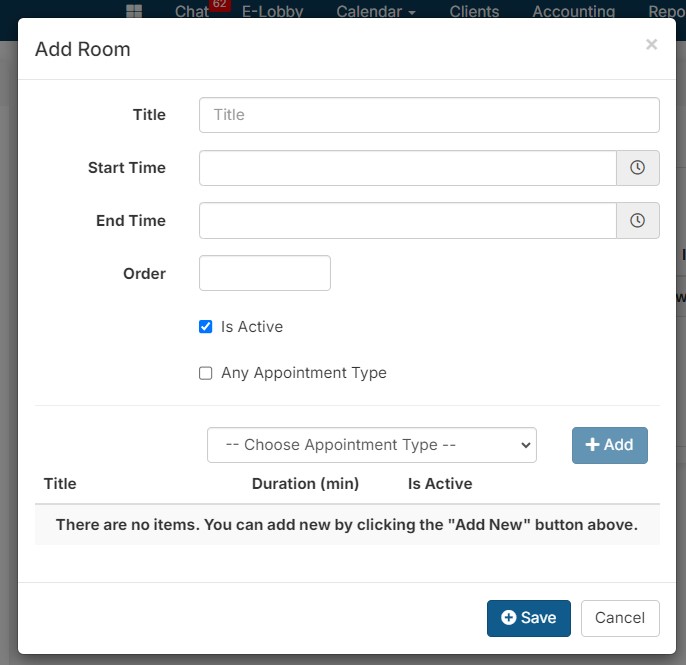Close the Add Room dialog with X
This screenshot has height=665, width=686.
click(652, 44)
